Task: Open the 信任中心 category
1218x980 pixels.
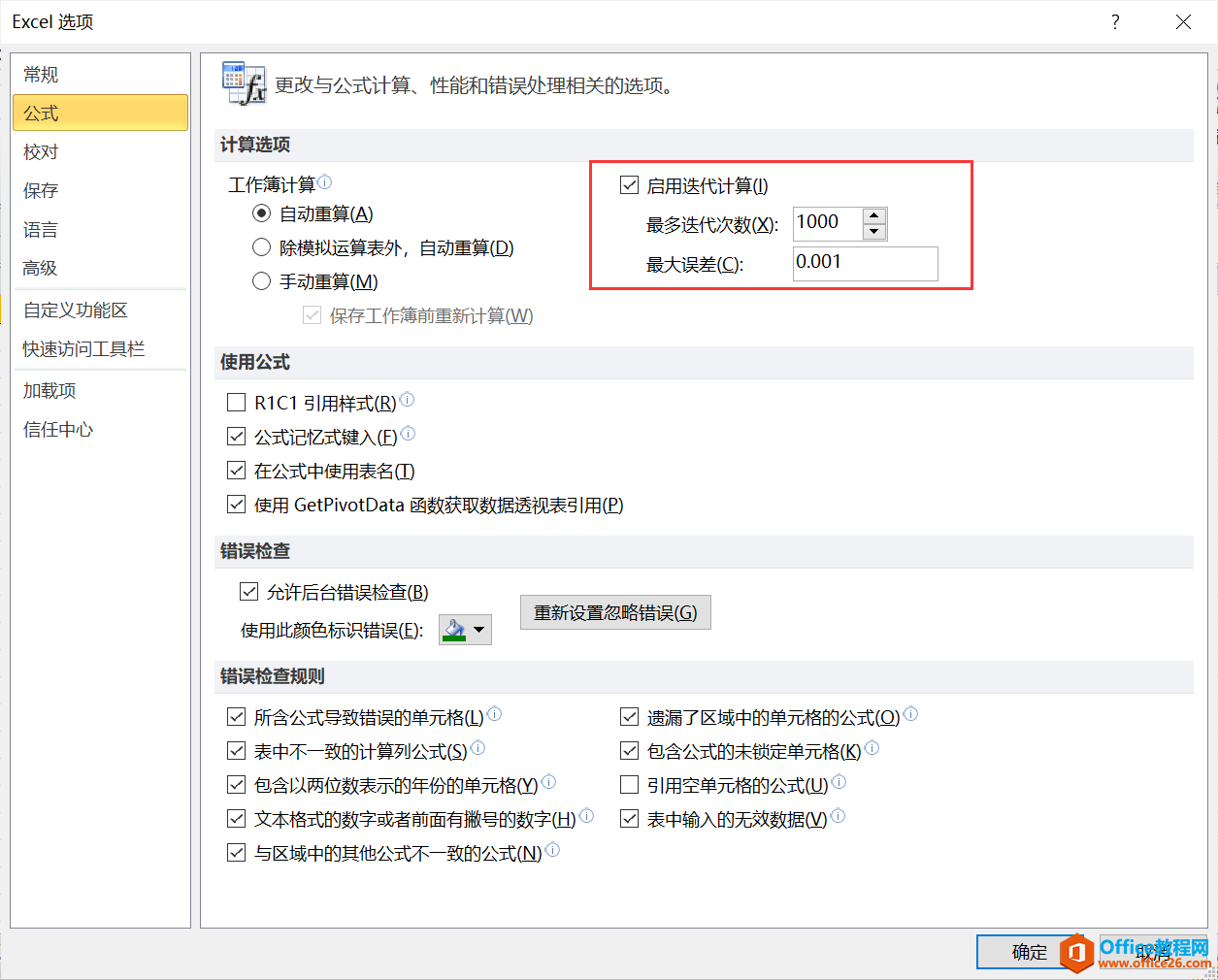Action: (x=100, y=429)
